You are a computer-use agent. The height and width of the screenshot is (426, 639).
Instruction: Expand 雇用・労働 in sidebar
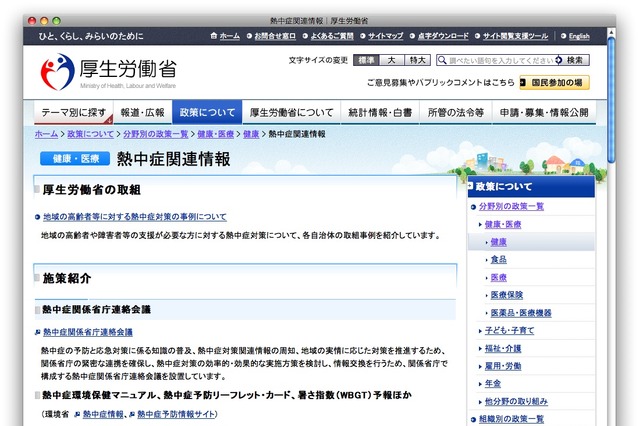pyautogui.click(x=480, y=366)
